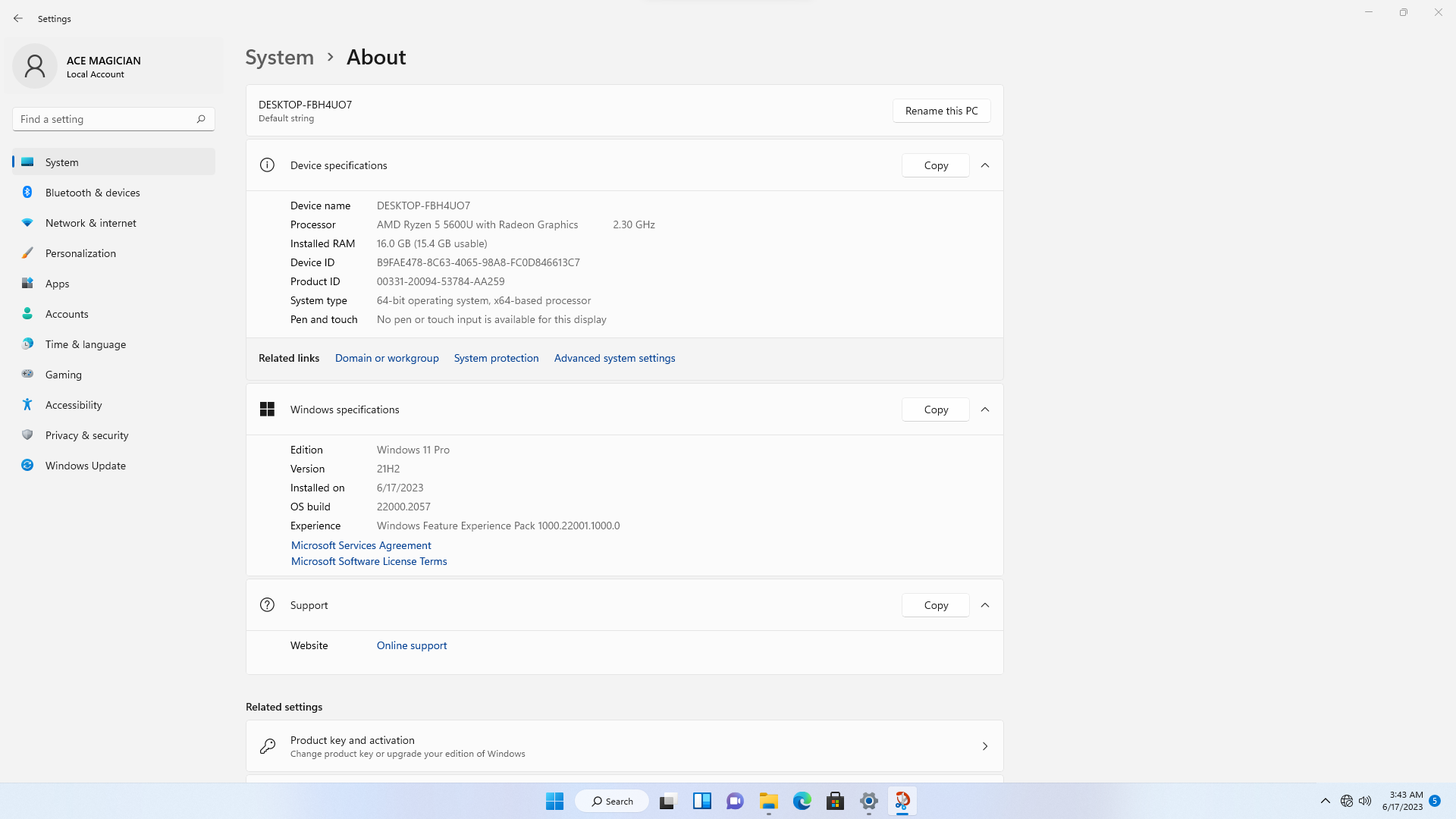Open Microsoft Store from the taskbar
The height and width of the screenshot is (819, 1456).
point(836,801)
